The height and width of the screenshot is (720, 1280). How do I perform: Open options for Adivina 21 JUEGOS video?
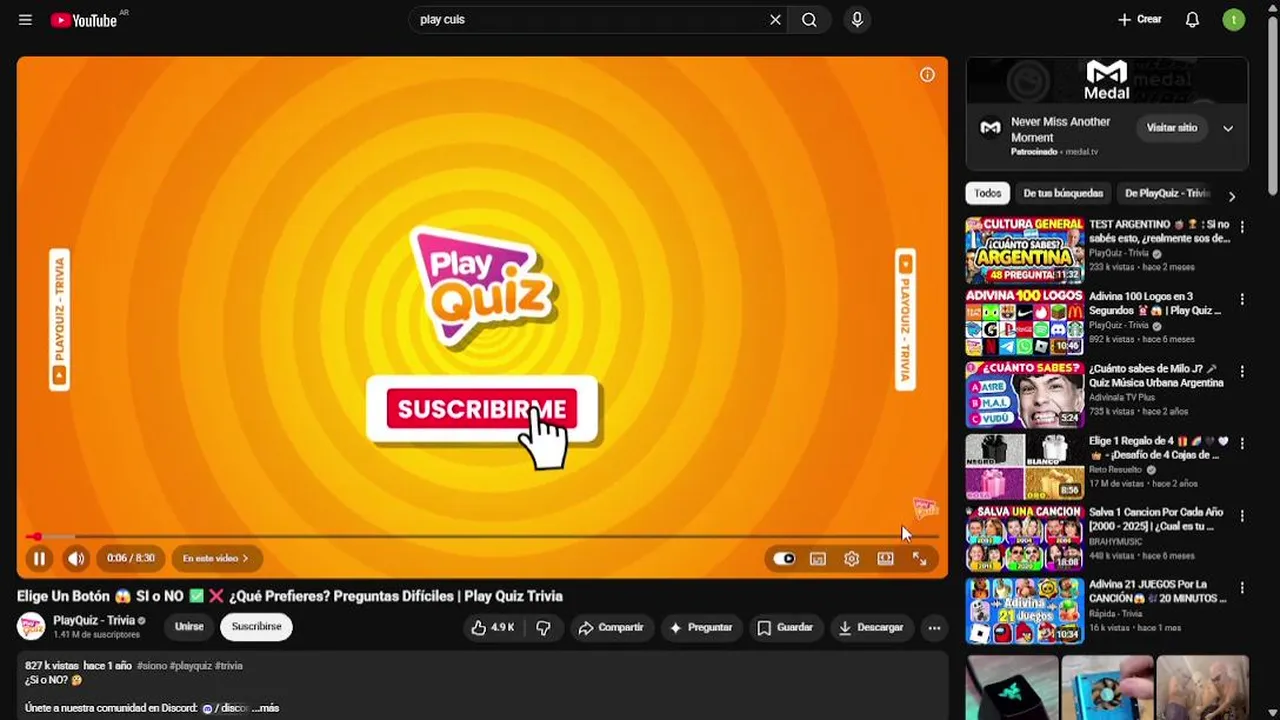(1242, 588)
